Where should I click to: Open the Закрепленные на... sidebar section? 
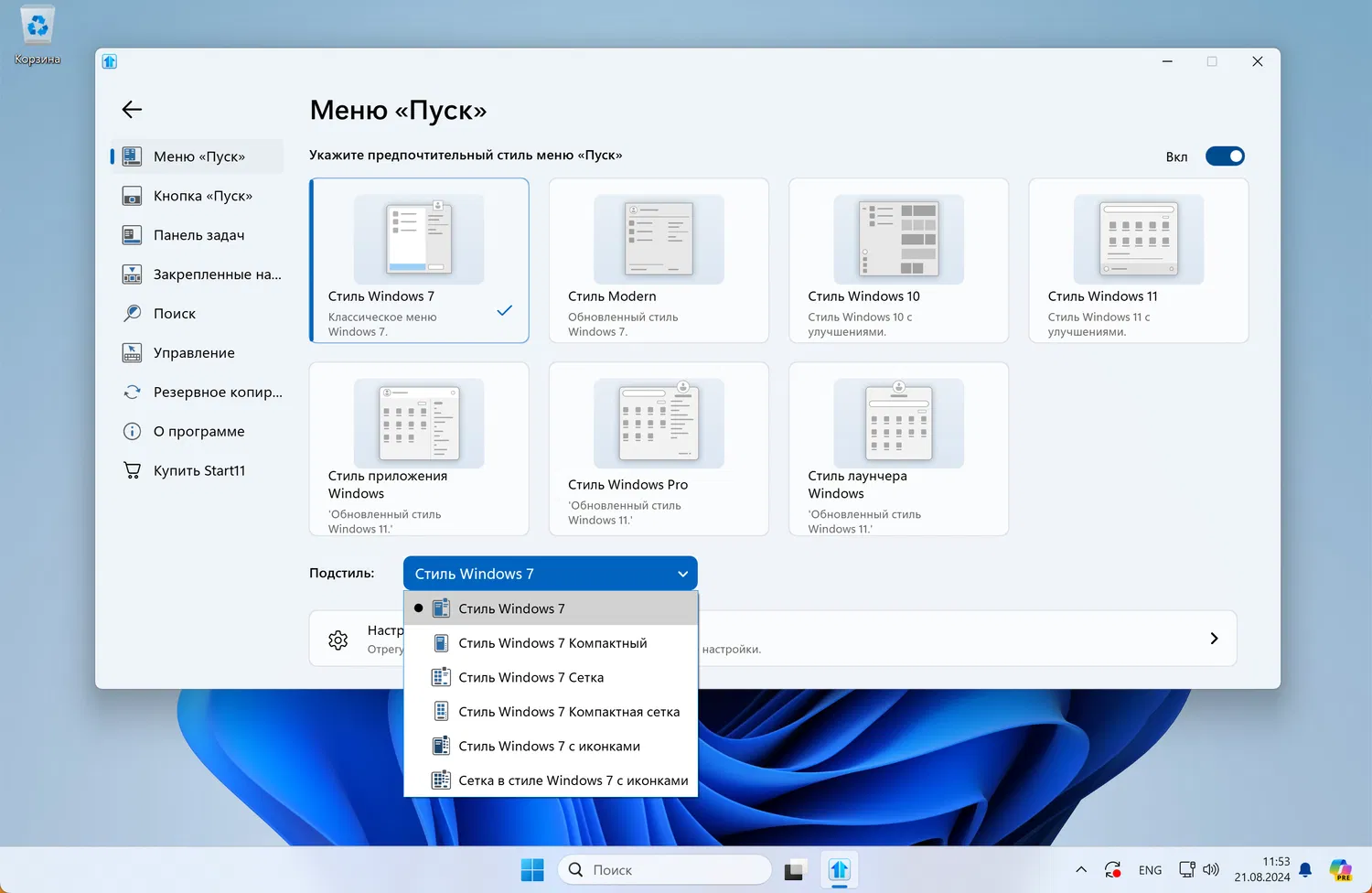pyautogui.click(x=198, y=274)
